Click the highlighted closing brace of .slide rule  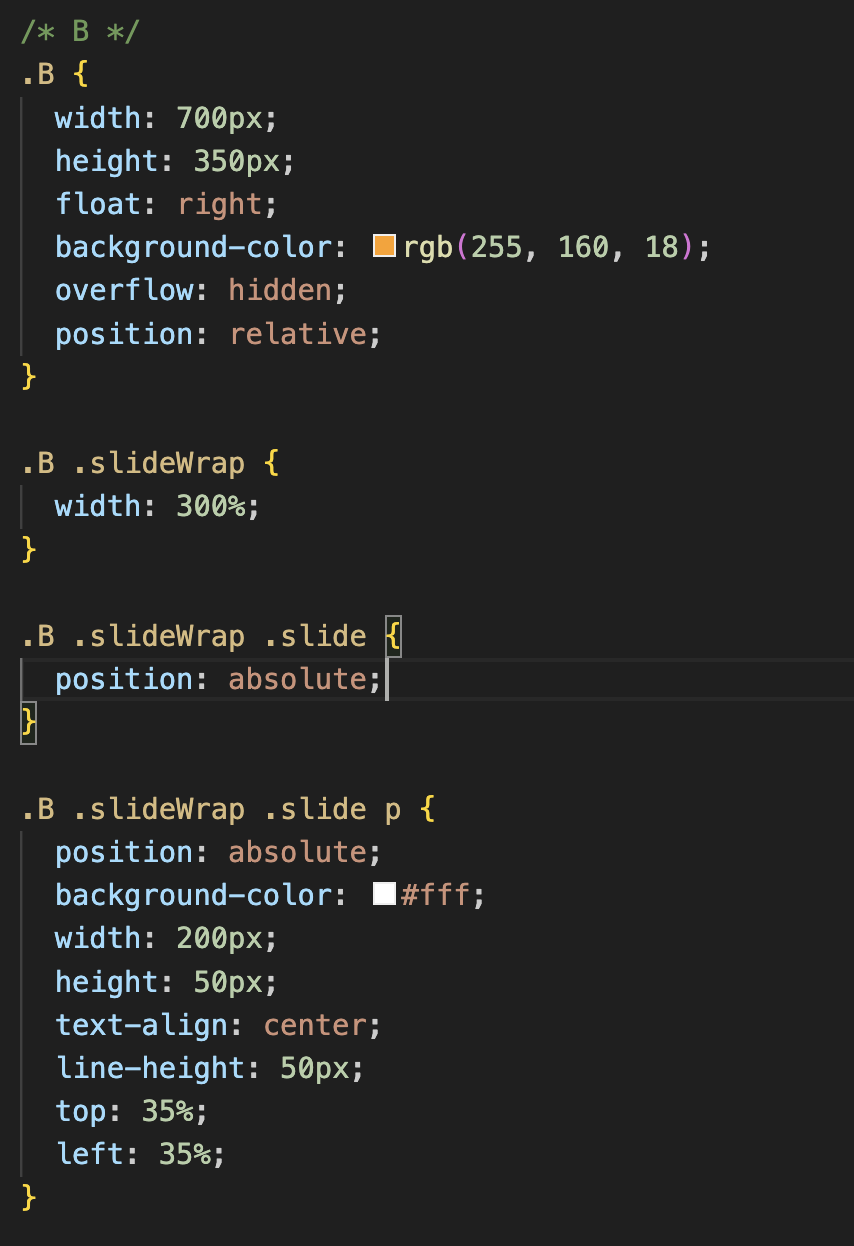(x=29, y=722)
